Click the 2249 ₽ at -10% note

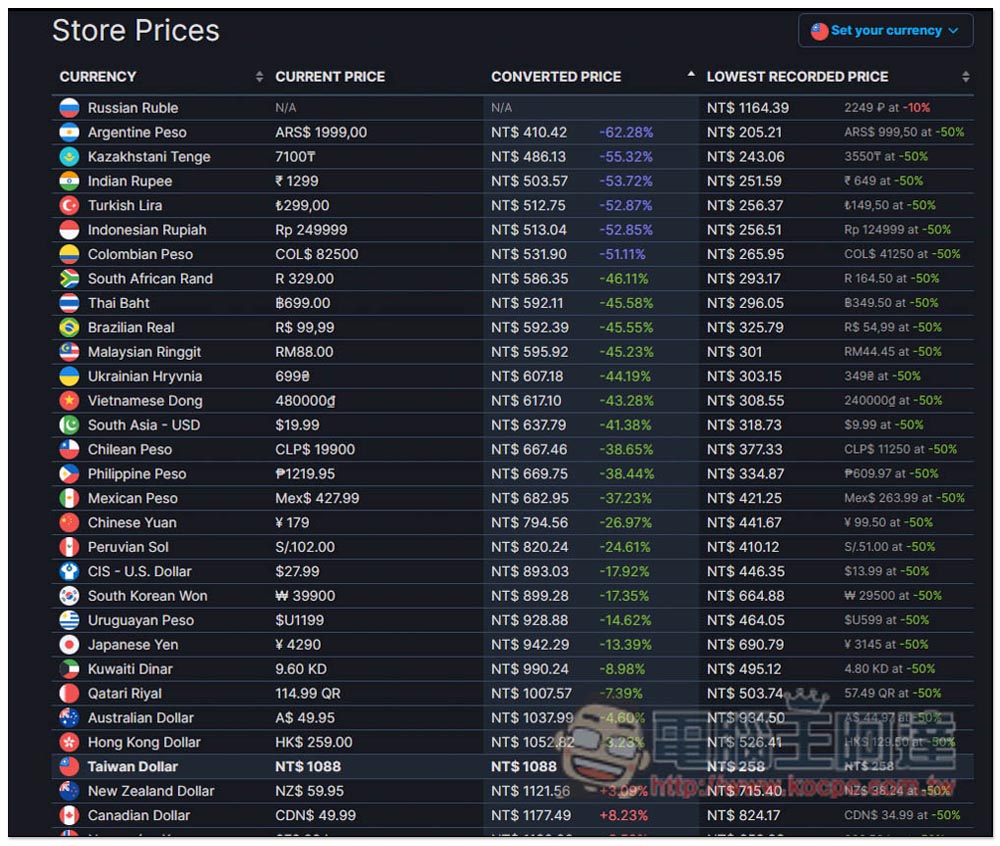point(886,108)
